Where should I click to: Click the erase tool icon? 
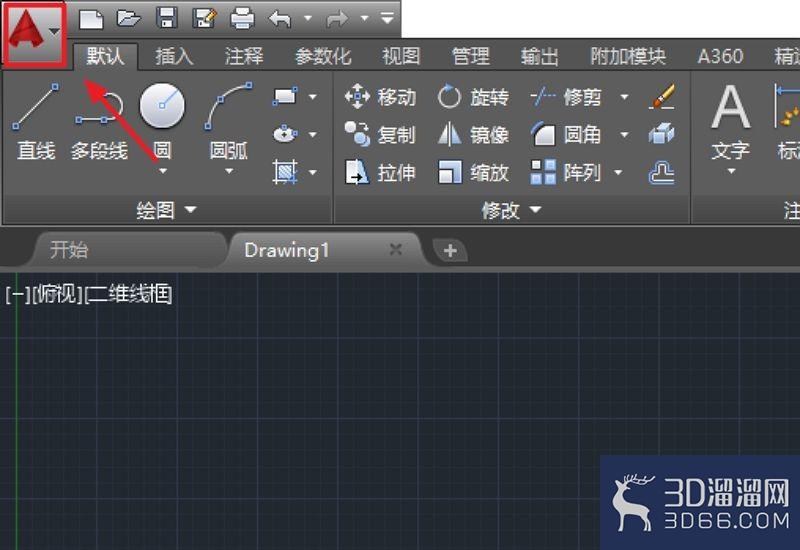tap(662, 96)
